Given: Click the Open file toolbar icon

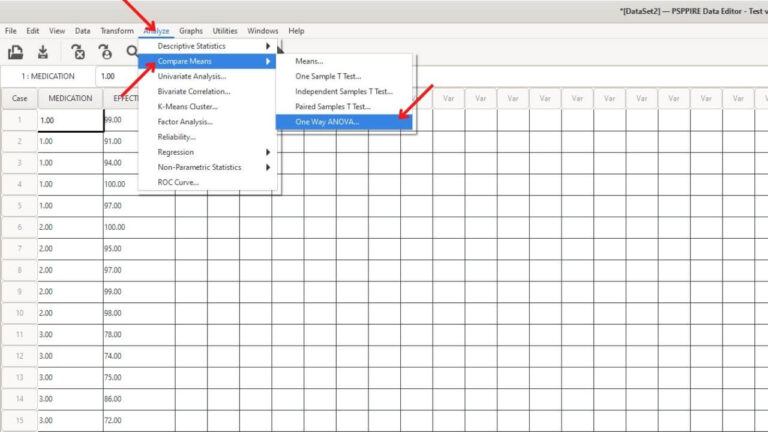Looking at the screenshot, I should point(15,52).
